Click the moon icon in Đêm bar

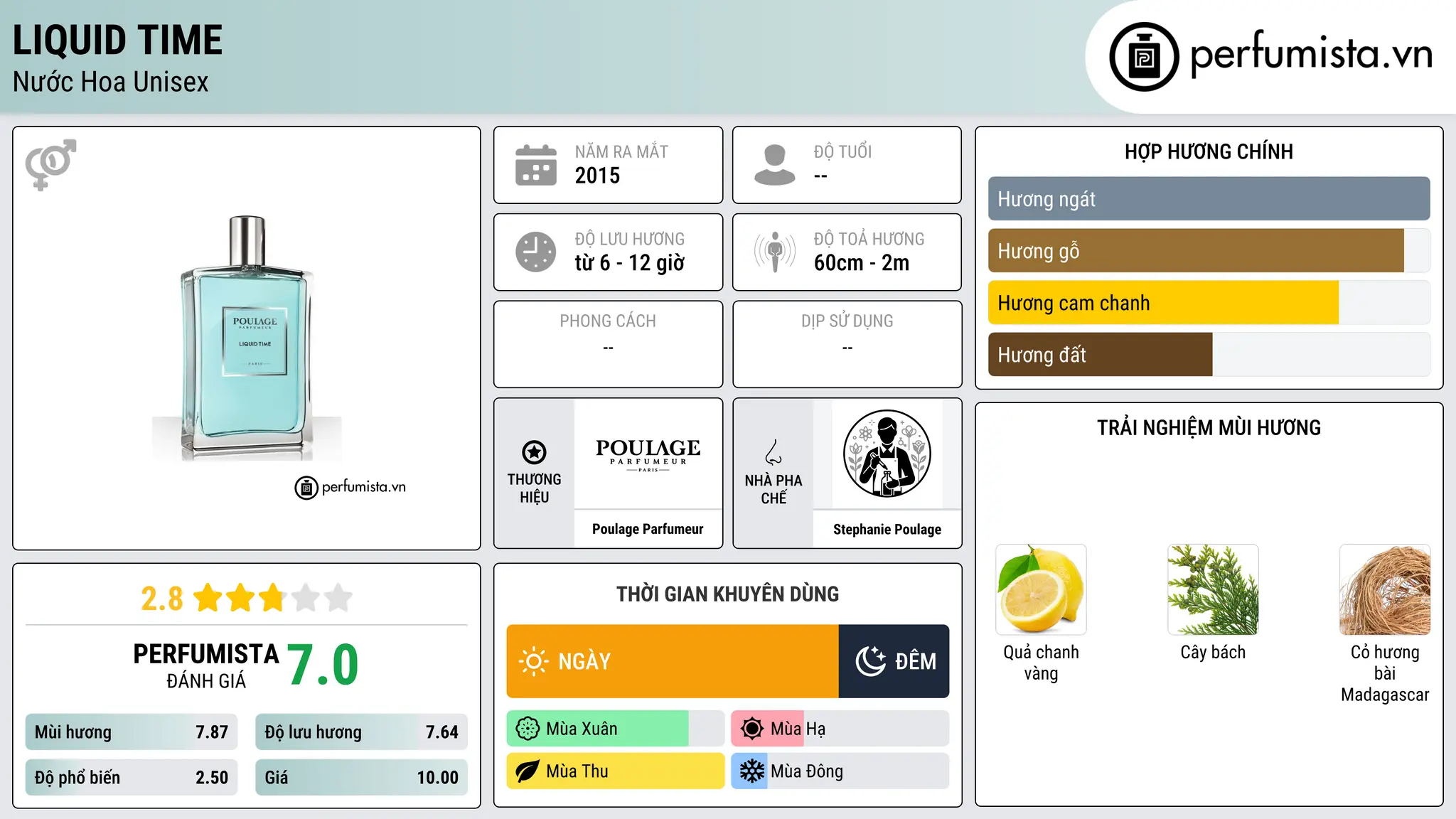pyautogui.click(x=871, y=661)
